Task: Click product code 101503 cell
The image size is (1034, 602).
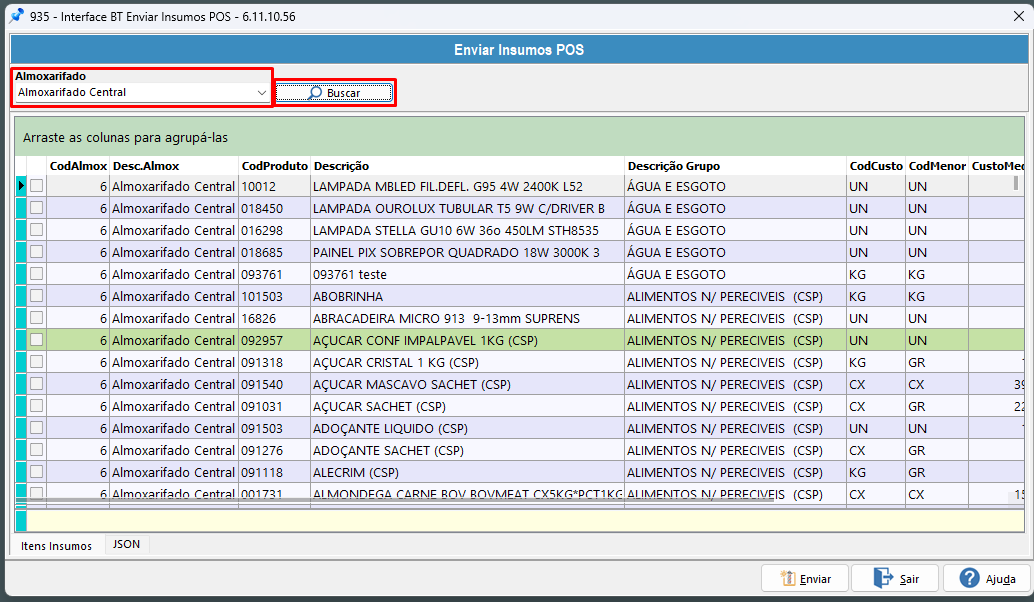Action: point(274,296)
